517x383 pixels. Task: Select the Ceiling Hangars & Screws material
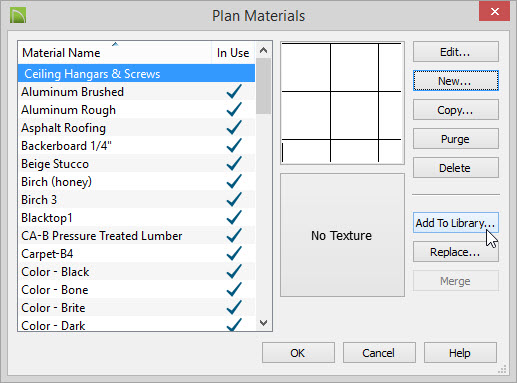tap(136, 73)
